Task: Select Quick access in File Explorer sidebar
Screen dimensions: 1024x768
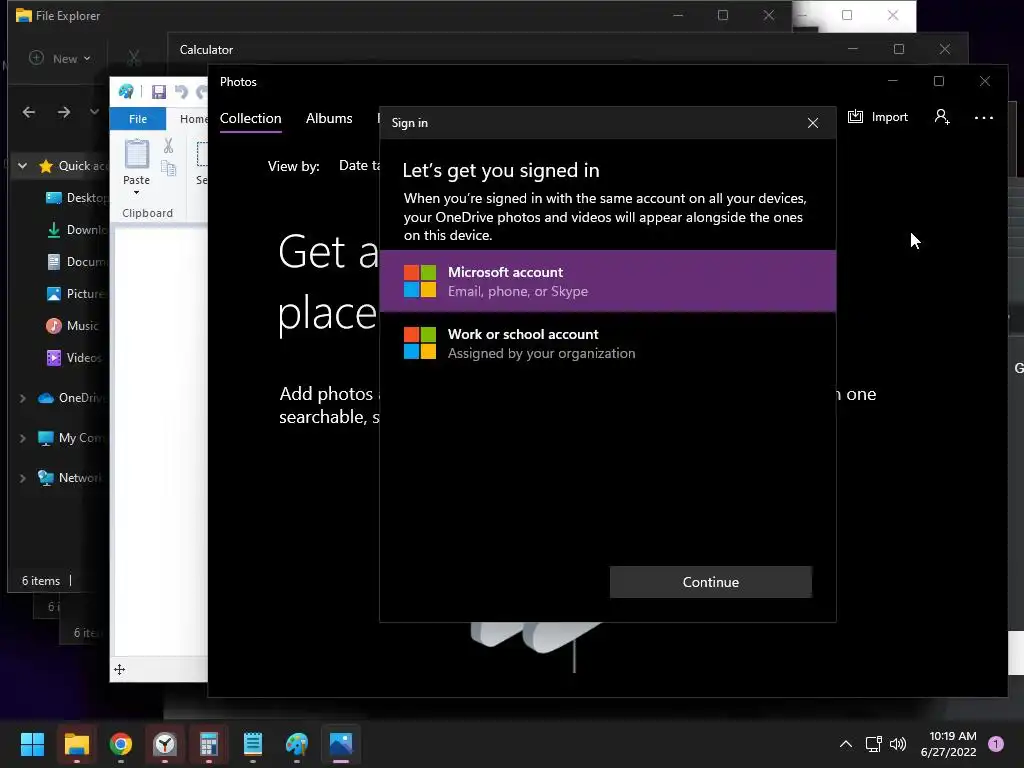Action: pos(73,166)
